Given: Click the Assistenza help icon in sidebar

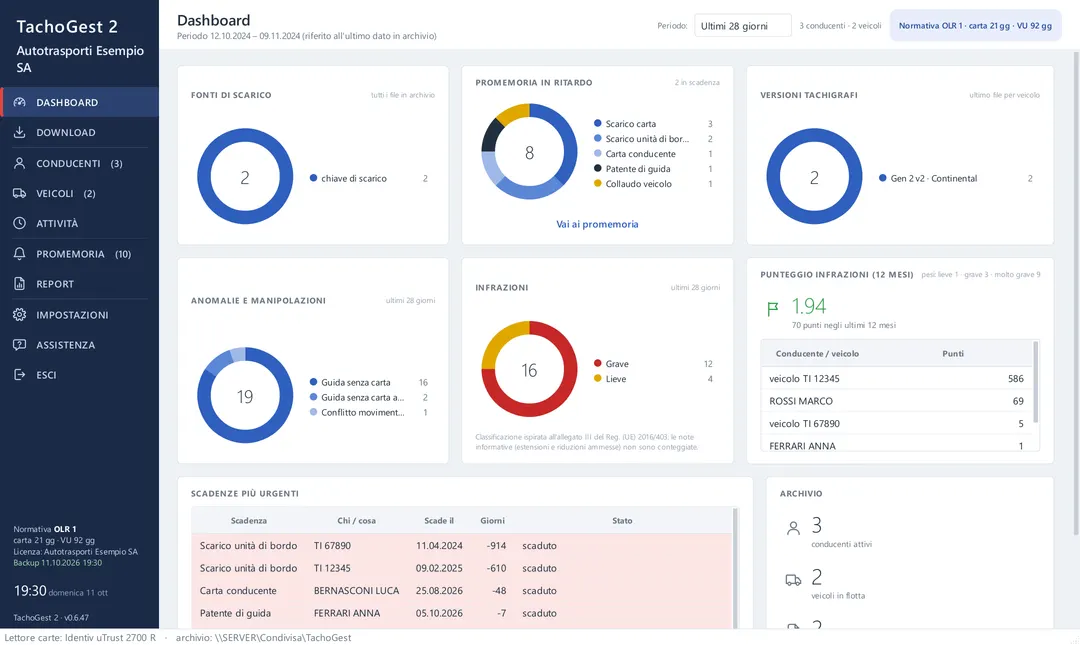Looking at the screenshot, I should point(19,345).
